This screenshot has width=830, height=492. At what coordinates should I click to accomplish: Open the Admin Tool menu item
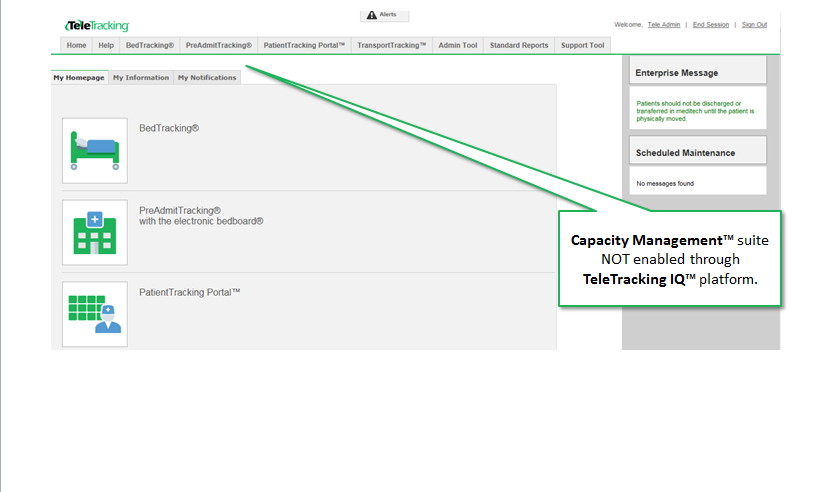point(458,46)
